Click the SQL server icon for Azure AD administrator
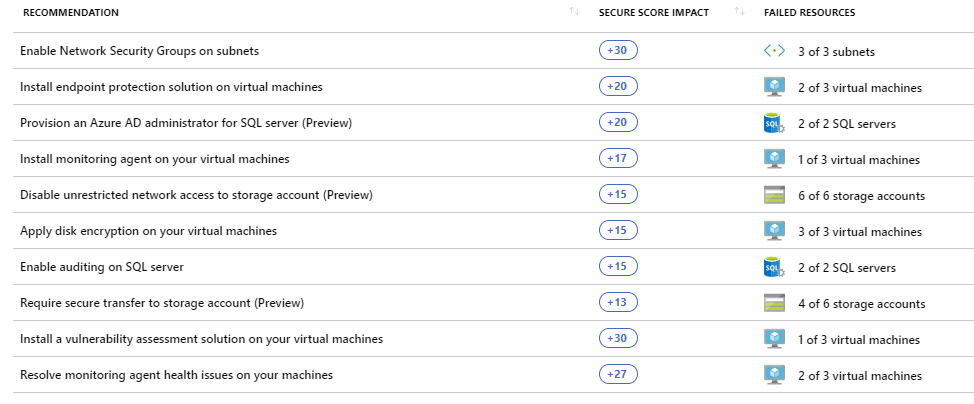 [774, 123]
